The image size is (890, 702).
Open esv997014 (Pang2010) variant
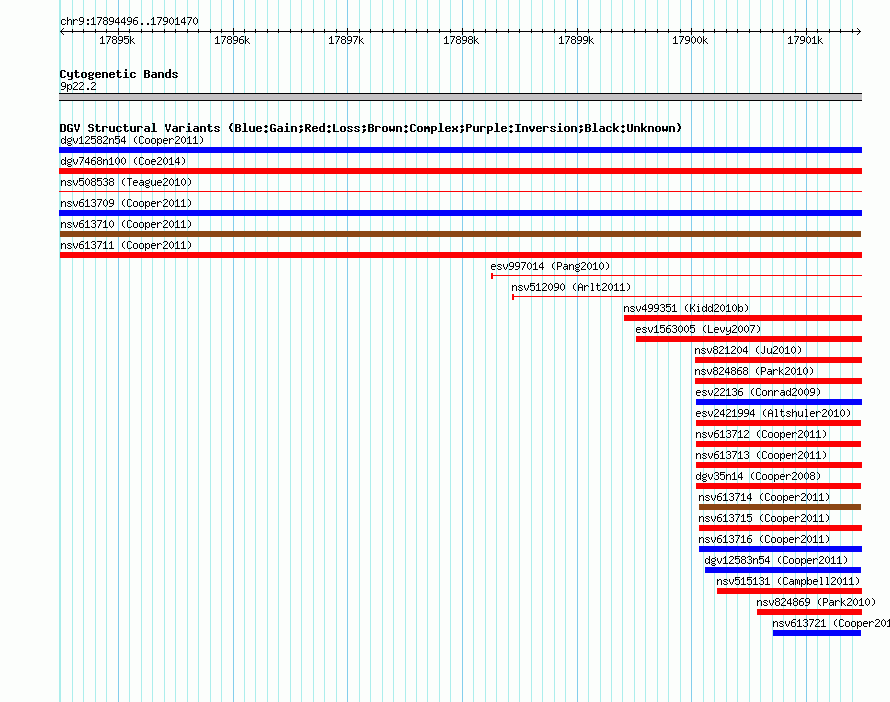[550, 266]
